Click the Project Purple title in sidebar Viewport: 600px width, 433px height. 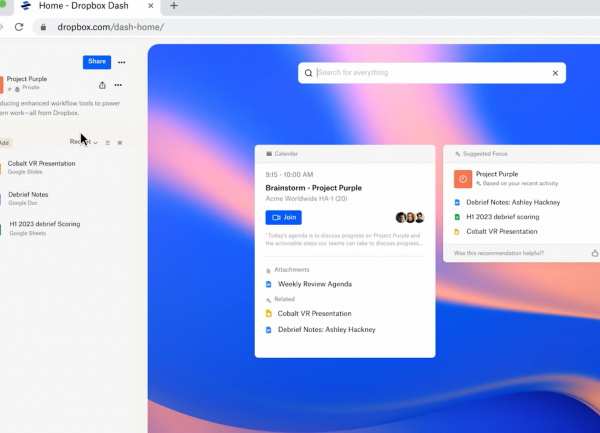pyautogui.click(x=27, y=79)
